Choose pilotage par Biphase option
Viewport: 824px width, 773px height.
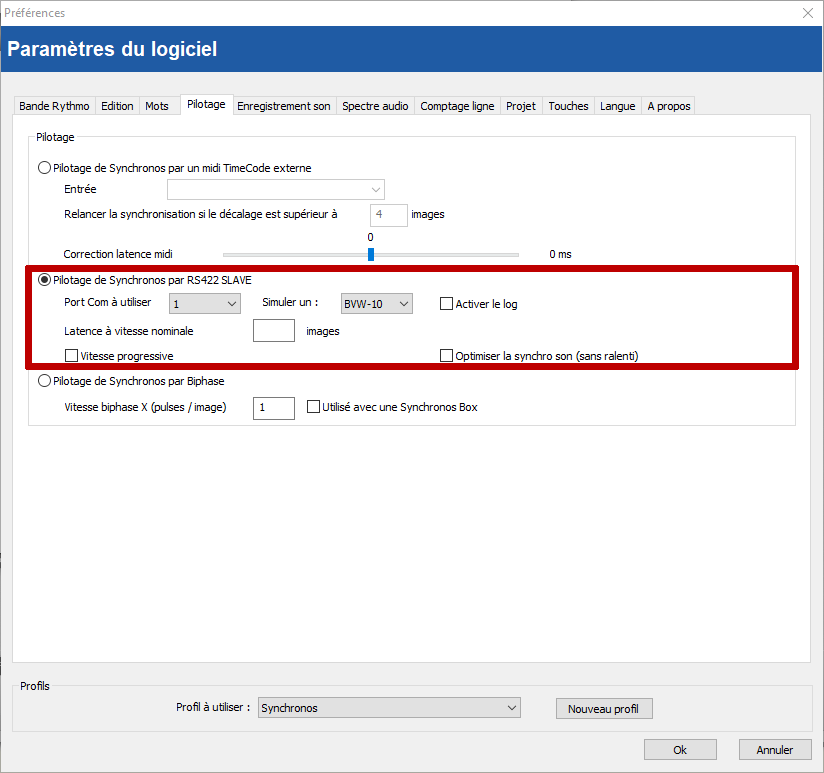(x=45, y=381)
